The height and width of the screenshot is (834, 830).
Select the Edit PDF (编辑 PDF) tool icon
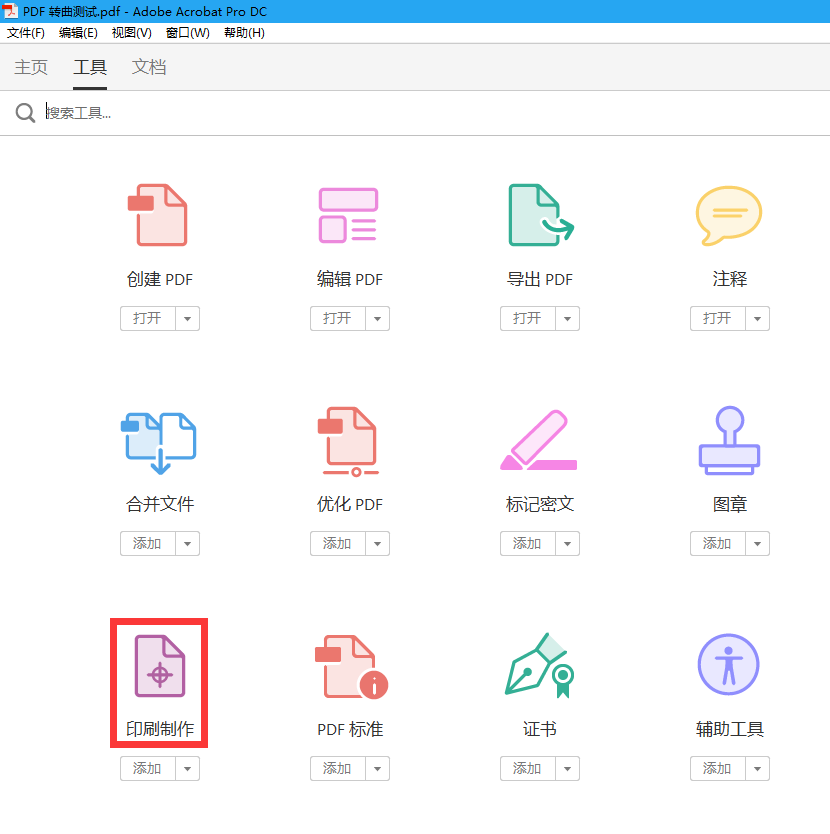pos(348,215)
